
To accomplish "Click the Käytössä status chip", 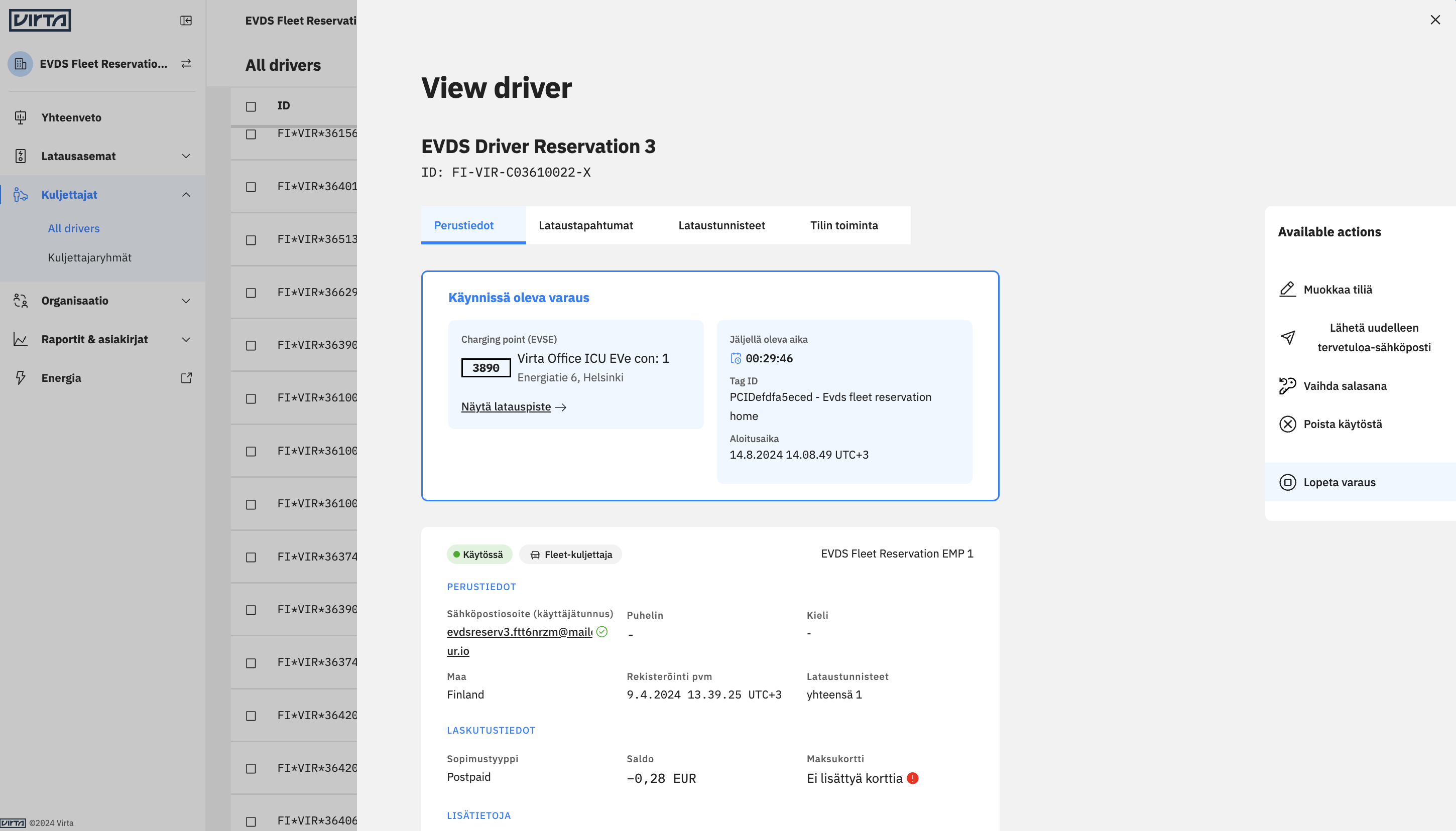I will [x=479, y=555].
